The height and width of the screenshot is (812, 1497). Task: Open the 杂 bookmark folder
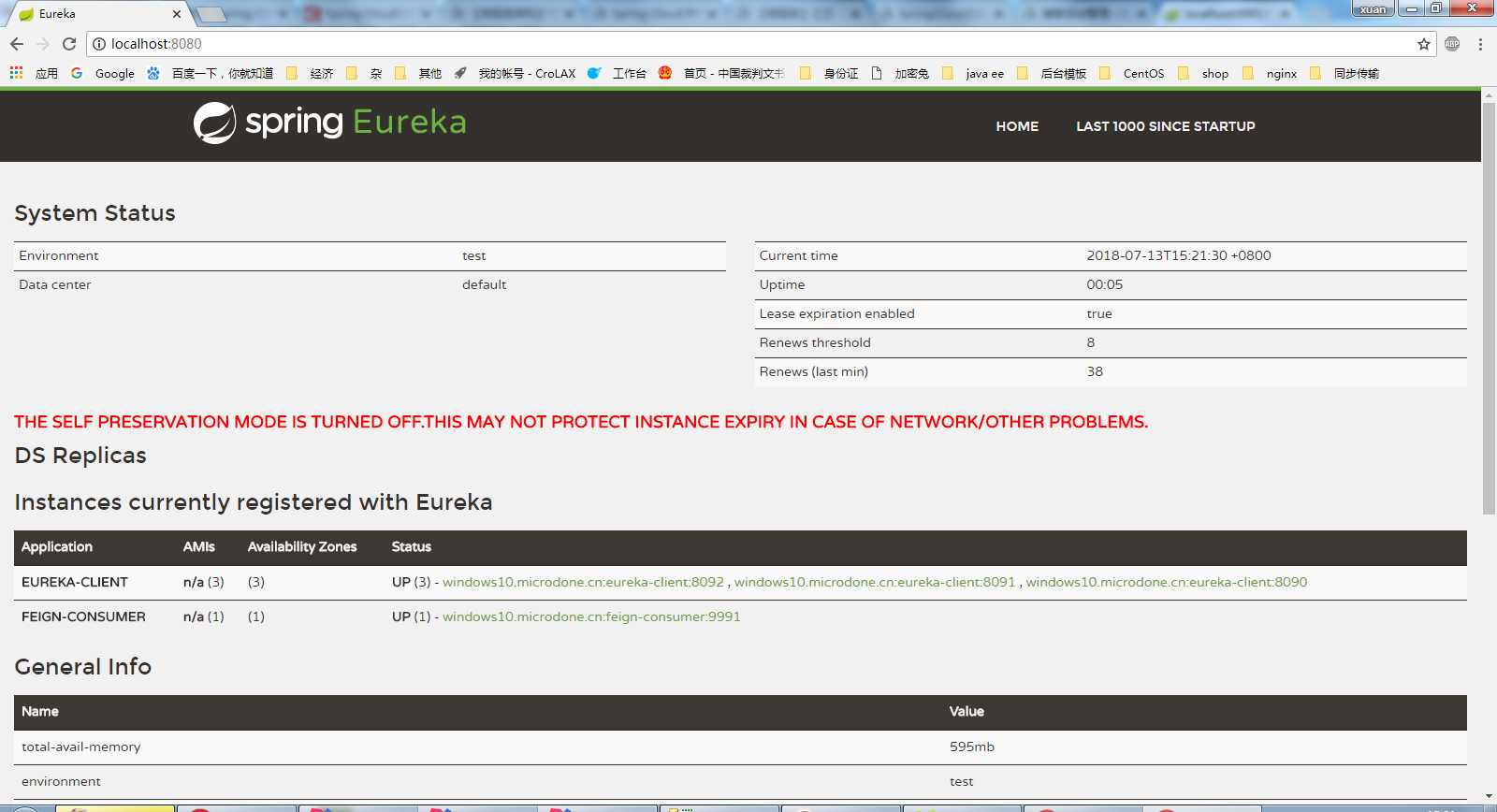(x=364, y=73)
